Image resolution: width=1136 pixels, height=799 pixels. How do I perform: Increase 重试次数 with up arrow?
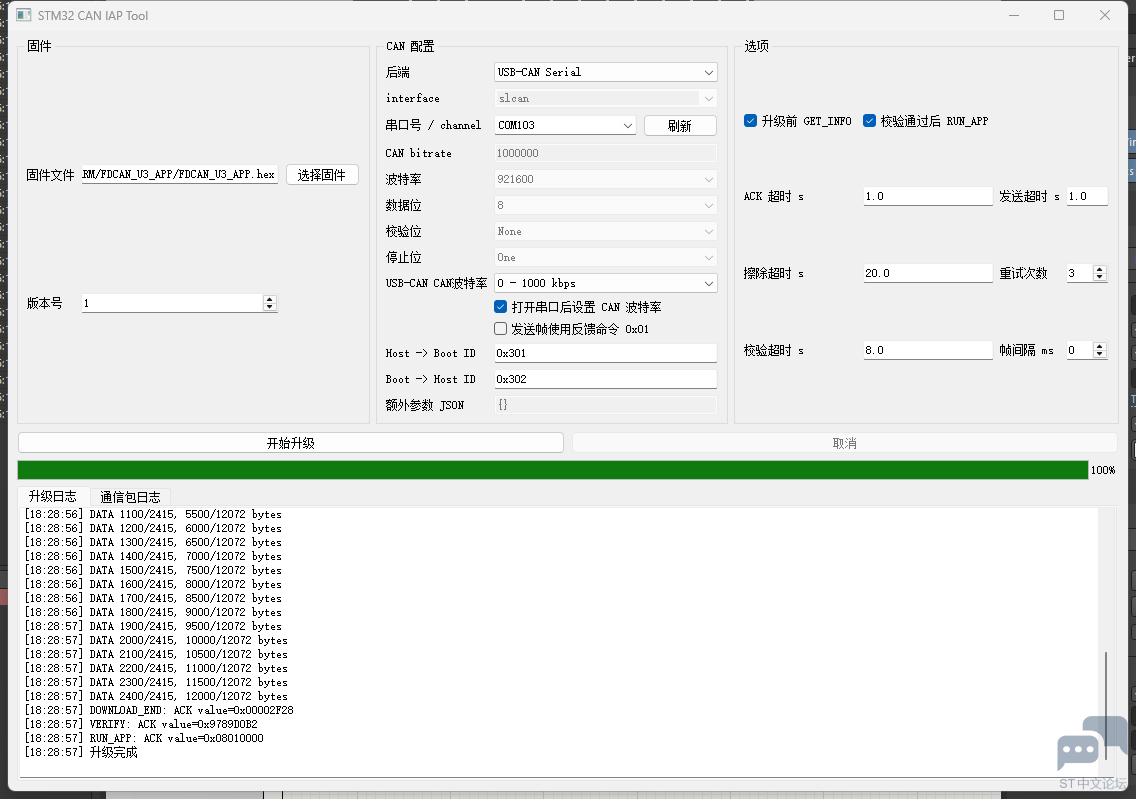click(x=1100, y=269)
